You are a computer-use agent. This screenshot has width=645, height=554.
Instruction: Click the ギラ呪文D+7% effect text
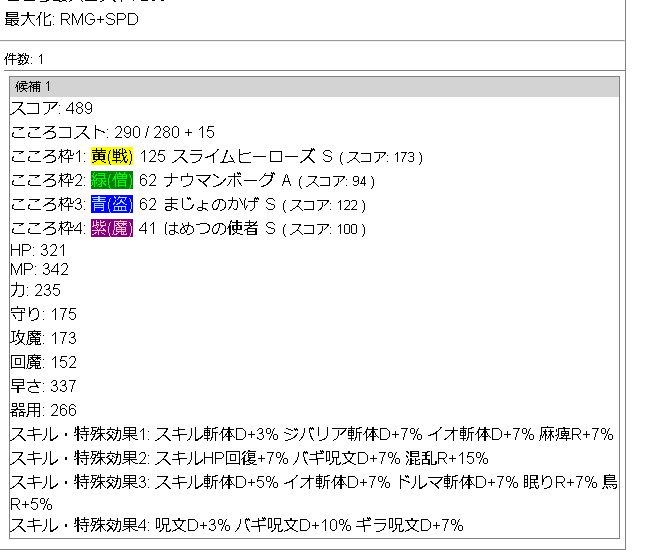410,525
